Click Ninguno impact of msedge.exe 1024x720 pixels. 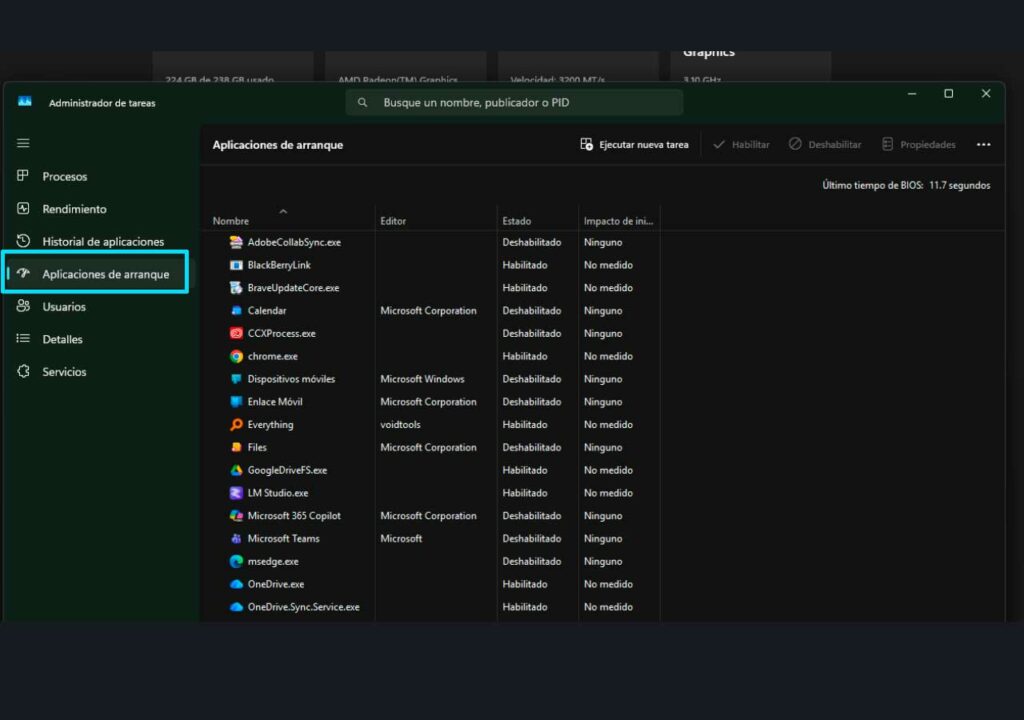pos(603,561)
